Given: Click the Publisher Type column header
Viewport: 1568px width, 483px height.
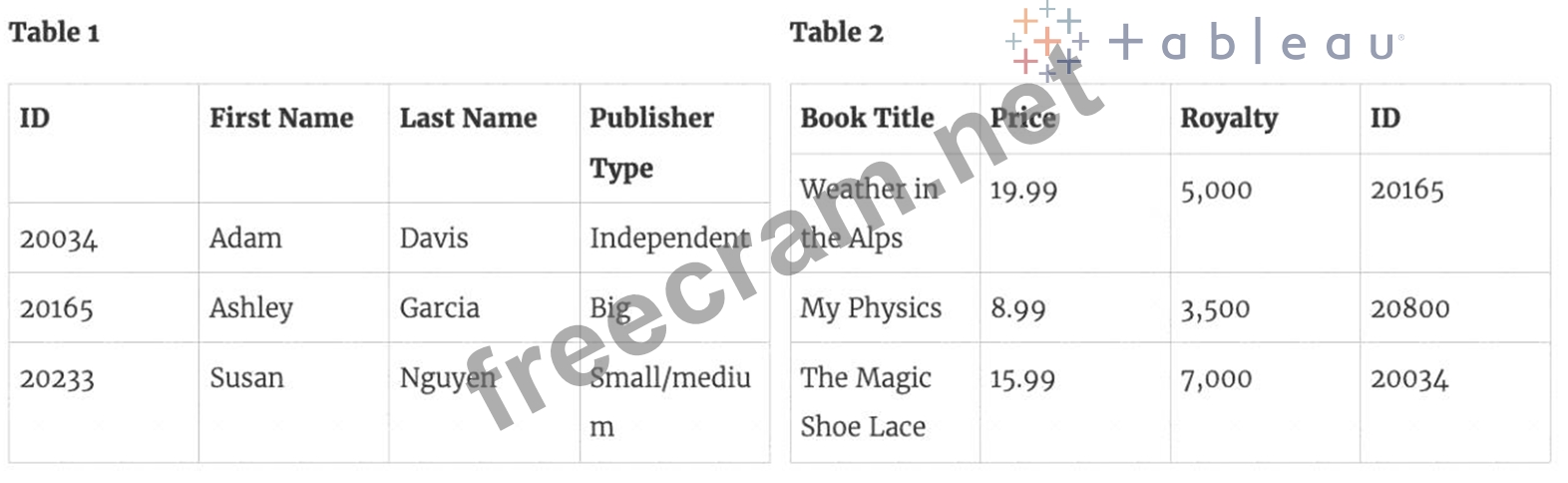Looking at the screenshot, I should click(x=651, y=143).
